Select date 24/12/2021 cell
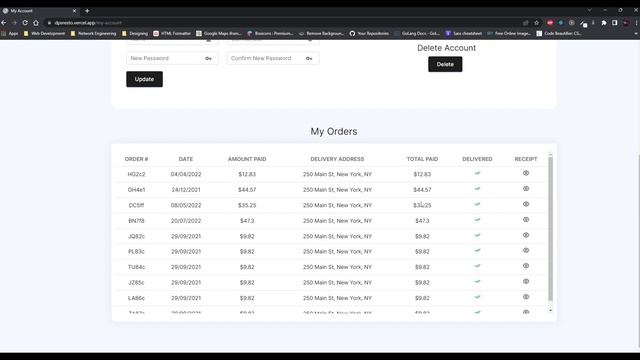This screenshot has width=640, height=360. click(186, 190)
